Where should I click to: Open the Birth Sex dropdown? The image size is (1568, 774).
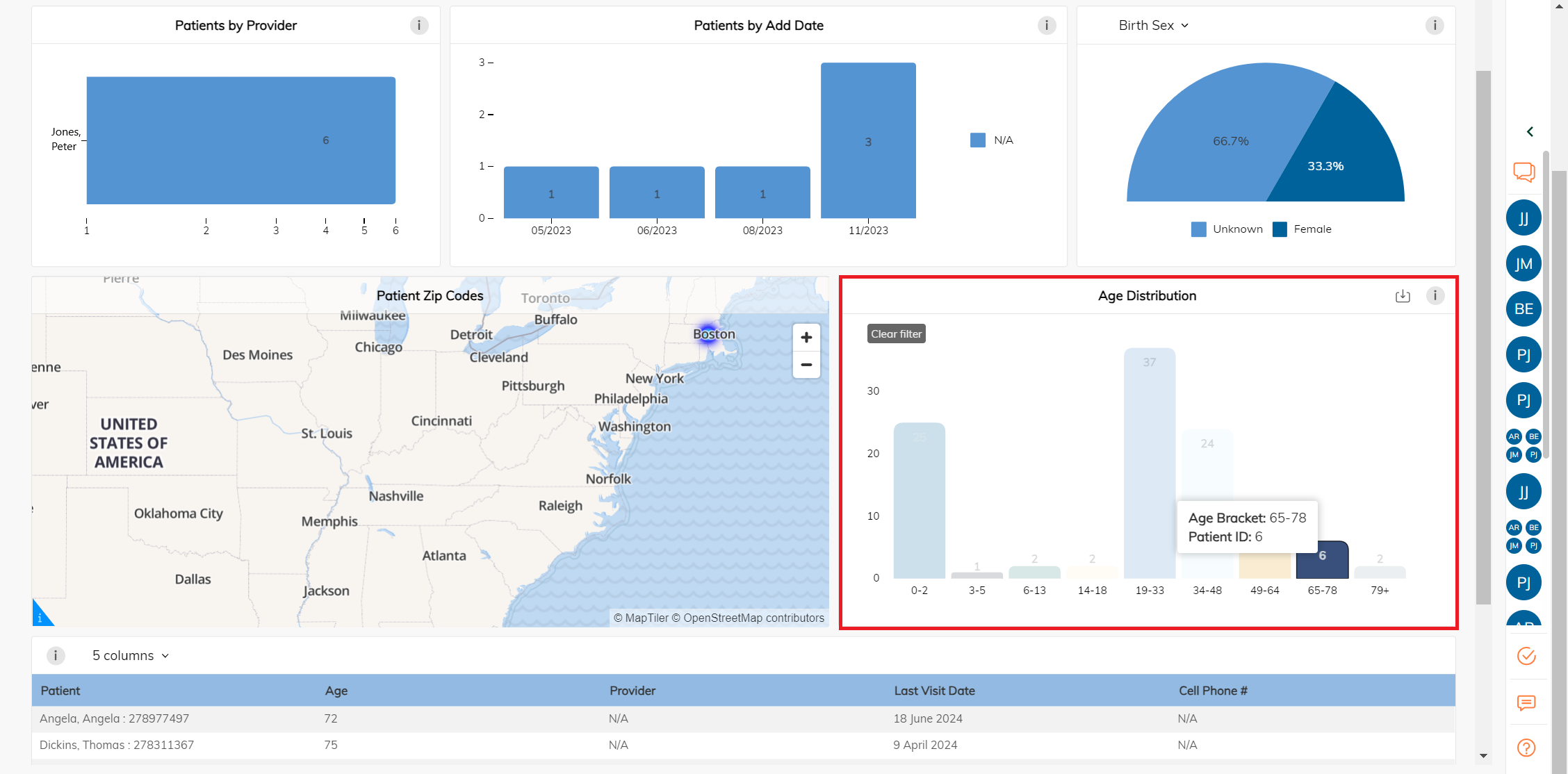[1153, 26]
